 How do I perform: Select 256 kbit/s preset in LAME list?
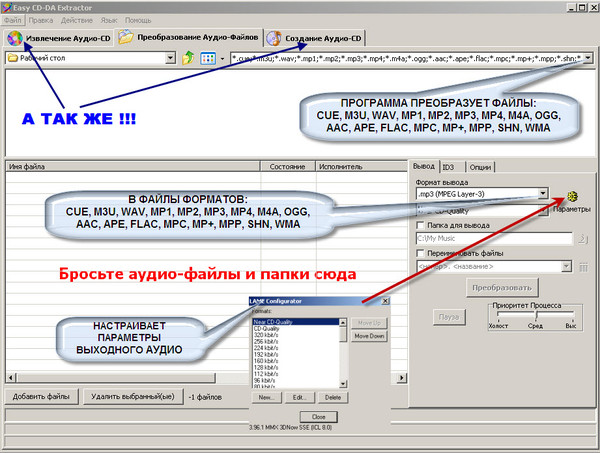(x=295, y=342)
